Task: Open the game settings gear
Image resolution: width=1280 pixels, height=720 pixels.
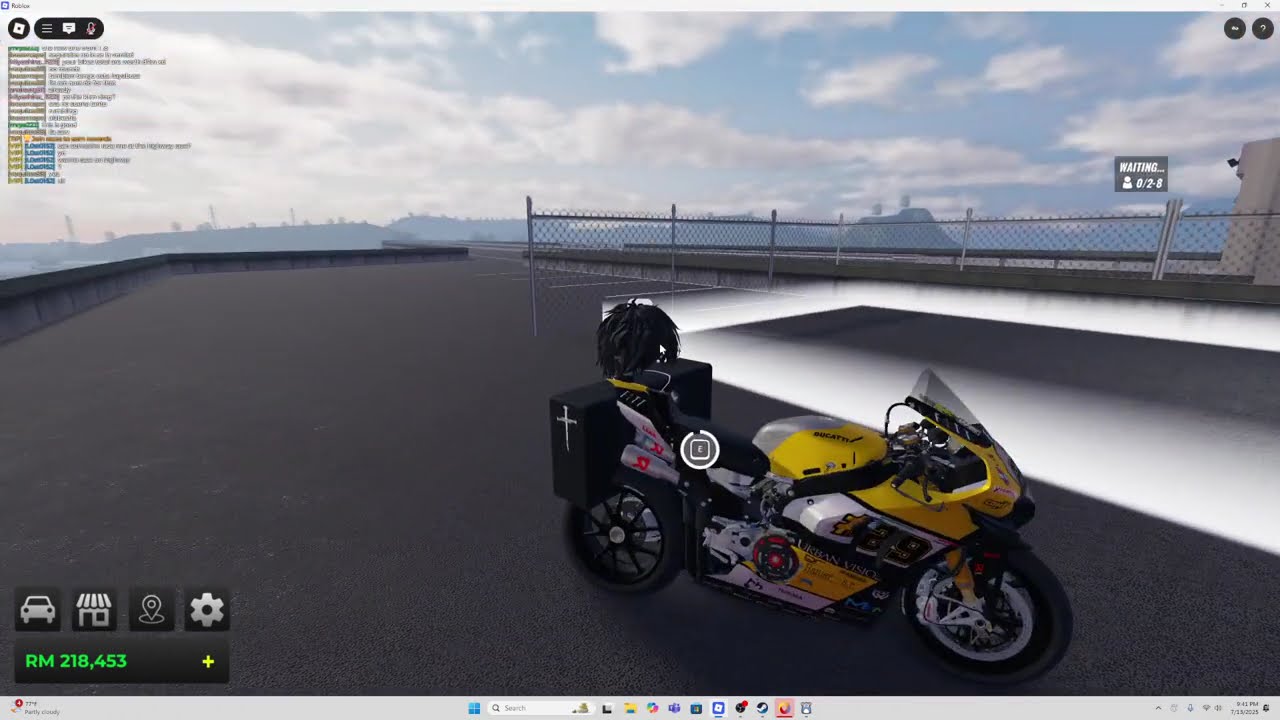Action: (x=207, y=610)
